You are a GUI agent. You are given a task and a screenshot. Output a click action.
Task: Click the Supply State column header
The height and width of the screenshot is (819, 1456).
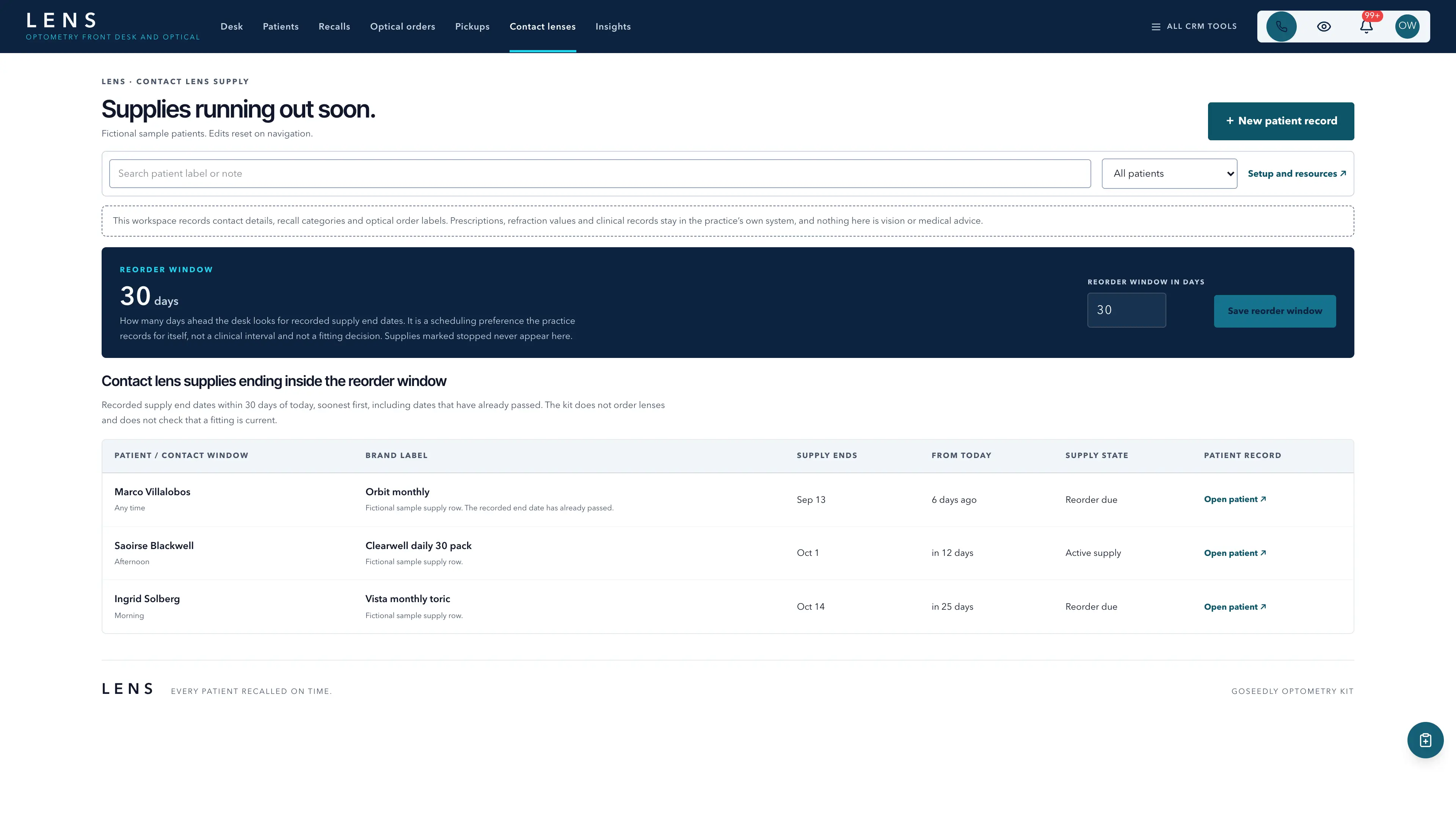1097,455
